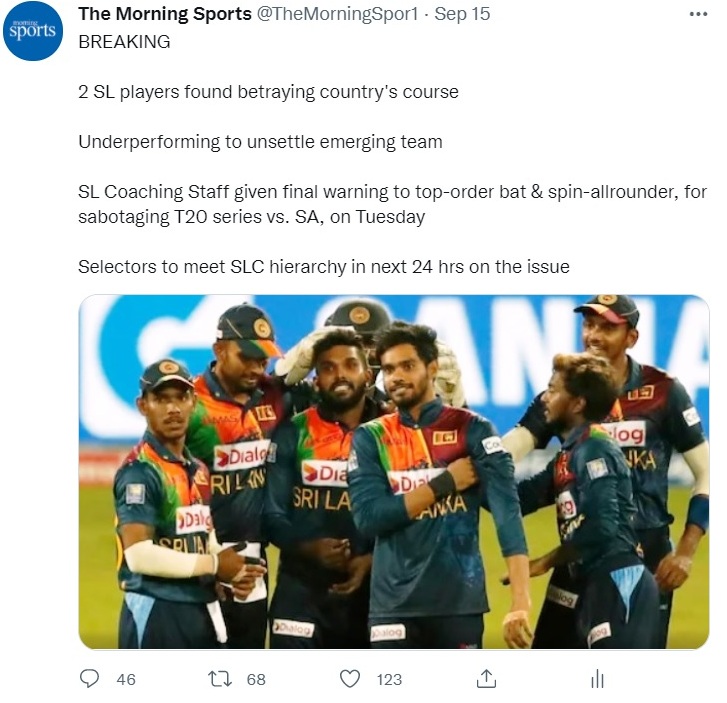This screenshot has height=703, width=727.
Task: Like the tweet with the heart icon
Action: click(x=350, y=679)
